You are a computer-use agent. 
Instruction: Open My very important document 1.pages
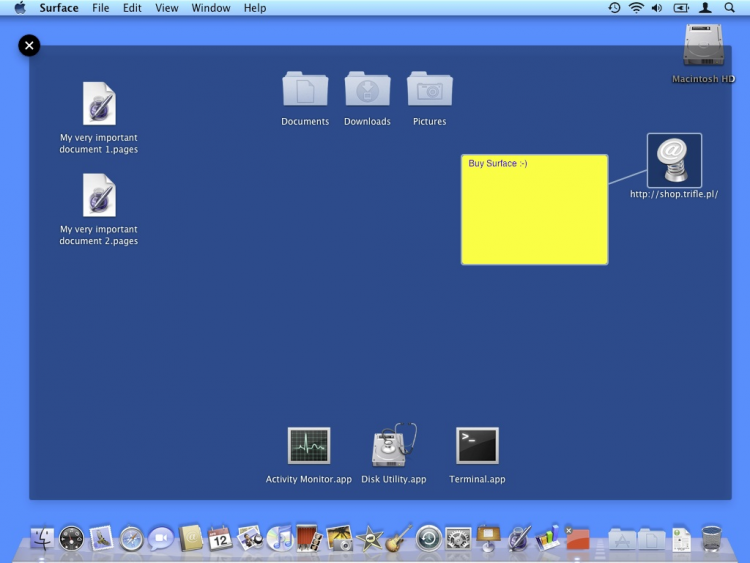coord(99,104)
